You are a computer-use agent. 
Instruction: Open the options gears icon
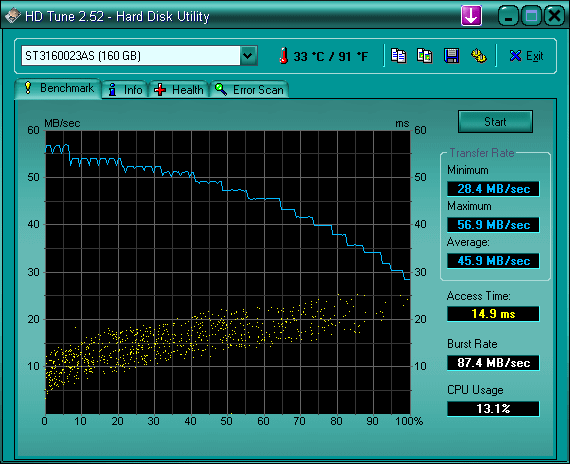[478, 56]
